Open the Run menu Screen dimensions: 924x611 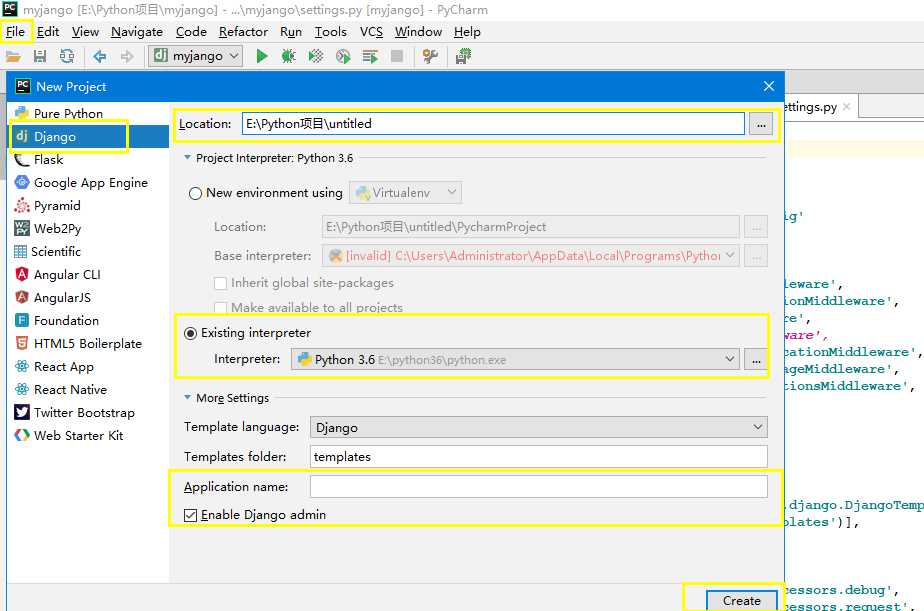[291, 32]
